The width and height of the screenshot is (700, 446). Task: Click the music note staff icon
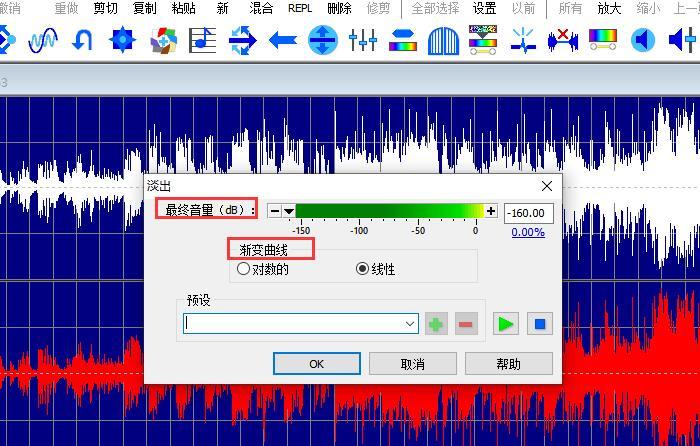(202, 40)
